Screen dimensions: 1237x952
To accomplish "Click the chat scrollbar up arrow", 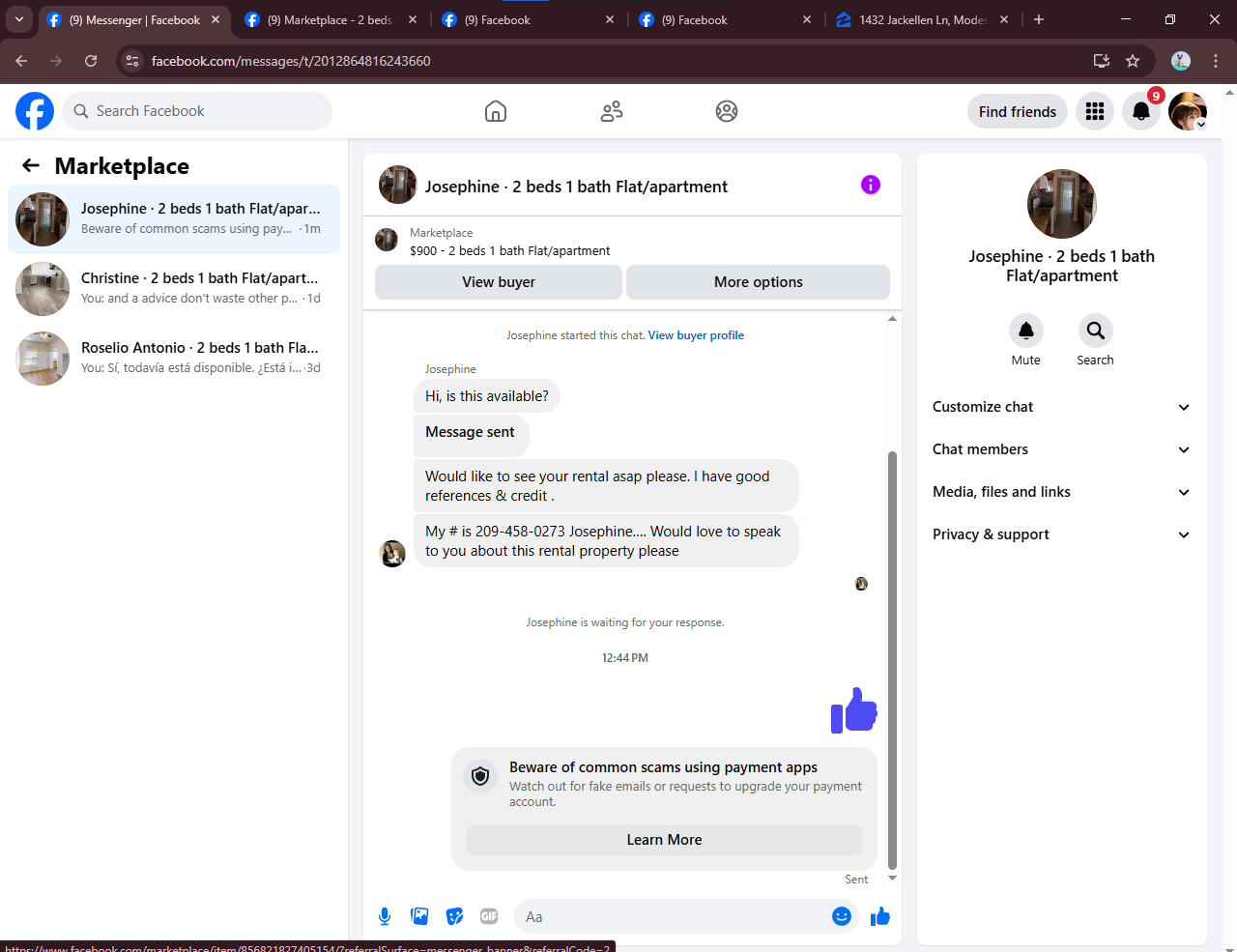I will pyautogui.click(x=892, y=318).
